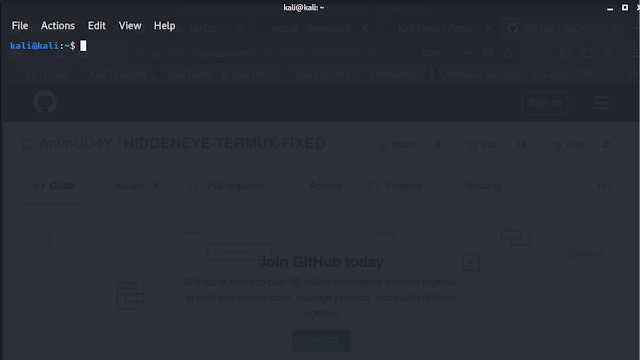The width and height of the screenshot is (640, 360).
Task: Click the Watch button on the repository
Action: coord(398,145)
